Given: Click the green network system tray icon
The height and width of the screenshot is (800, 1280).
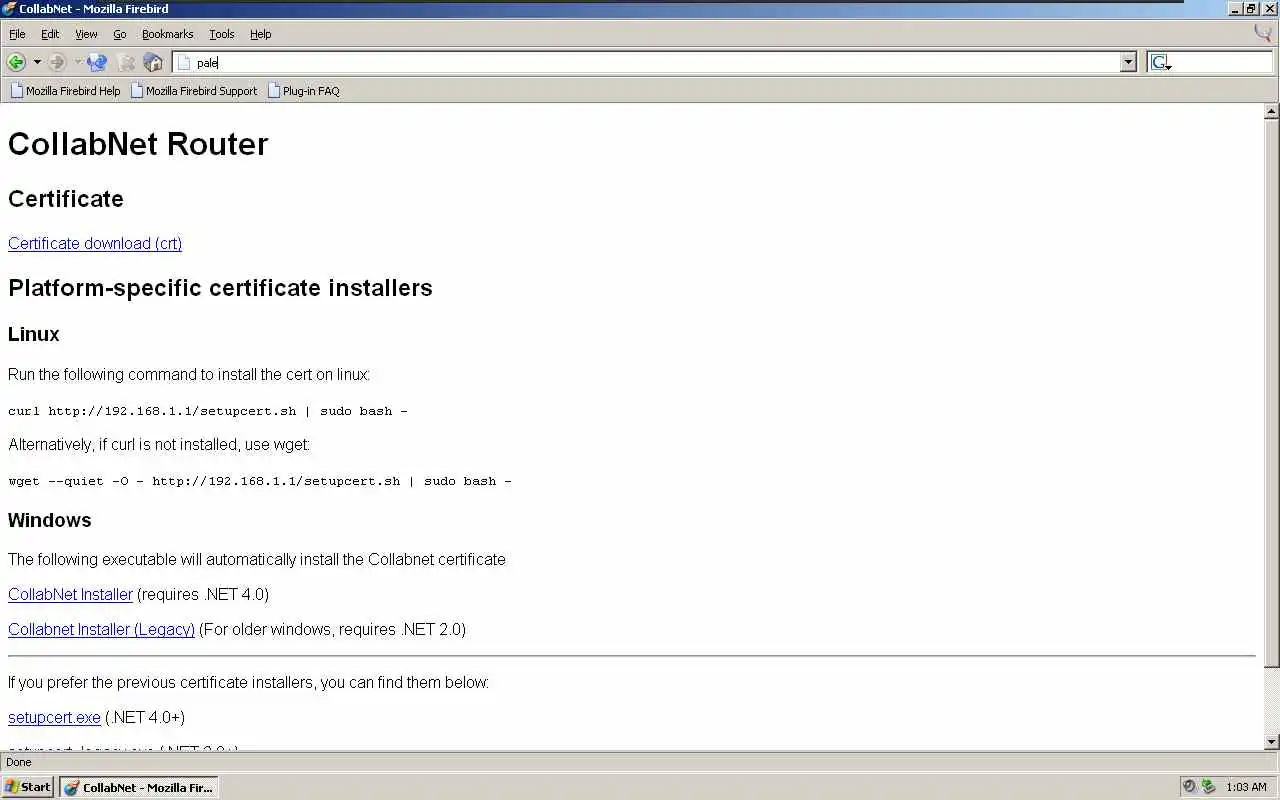Looking at the screenshot, I should point(1208,787).
